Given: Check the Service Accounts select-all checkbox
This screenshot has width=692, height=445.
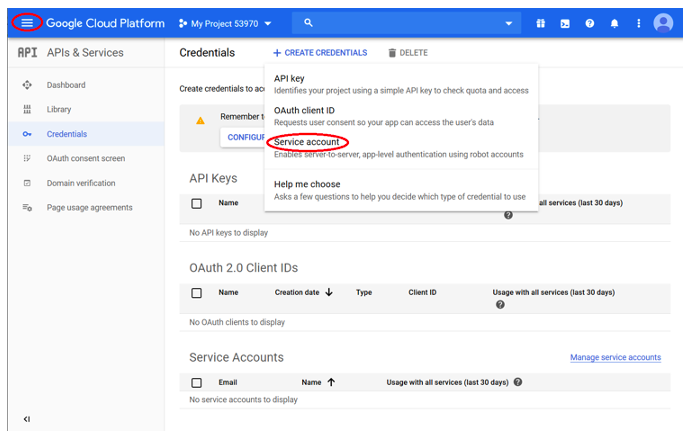Looking at the screenshot, I should click(197, 383).
